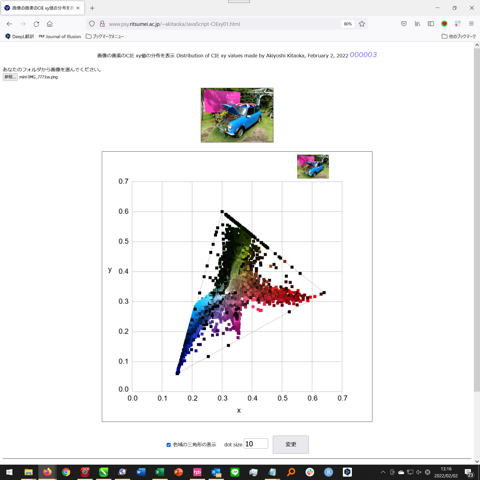Open the bookmarks menu folder

(x=105, y=36)
